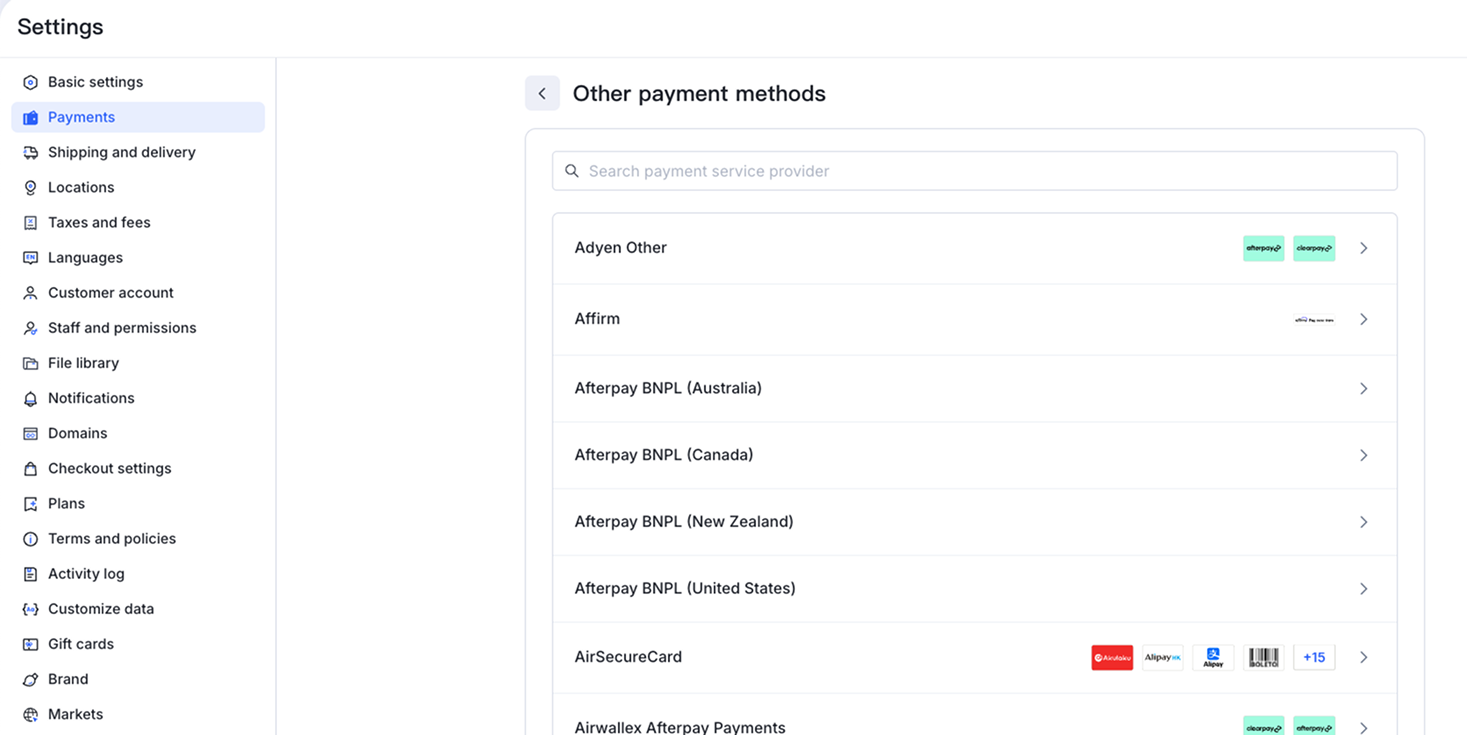Viewport: 1467px width, 735px height.
Task: Show the +15 more payment methods badge
Action: (x=1314, y=658)
